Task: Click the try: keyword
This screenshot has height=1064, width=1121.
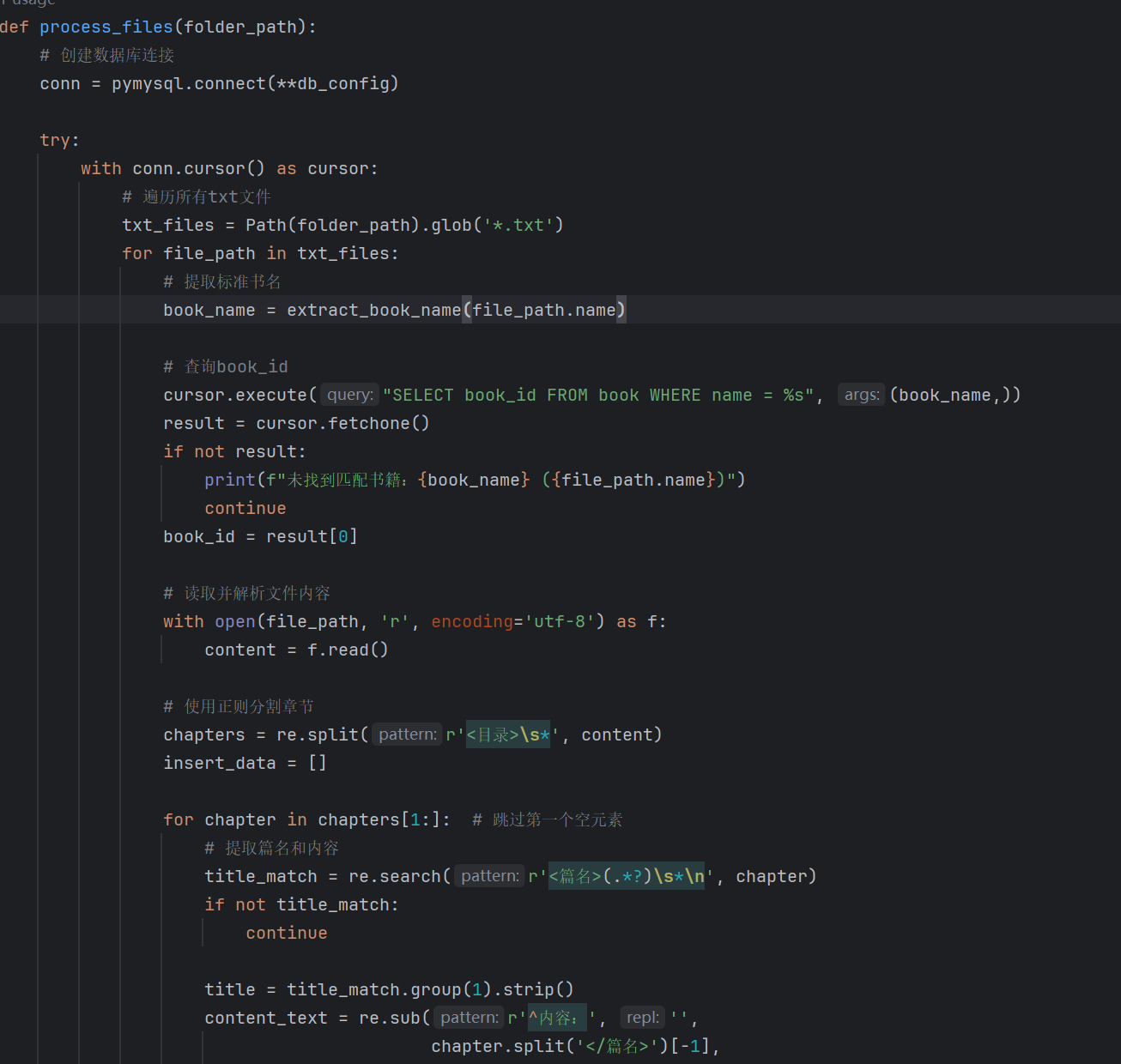Action: click(59, 140)
